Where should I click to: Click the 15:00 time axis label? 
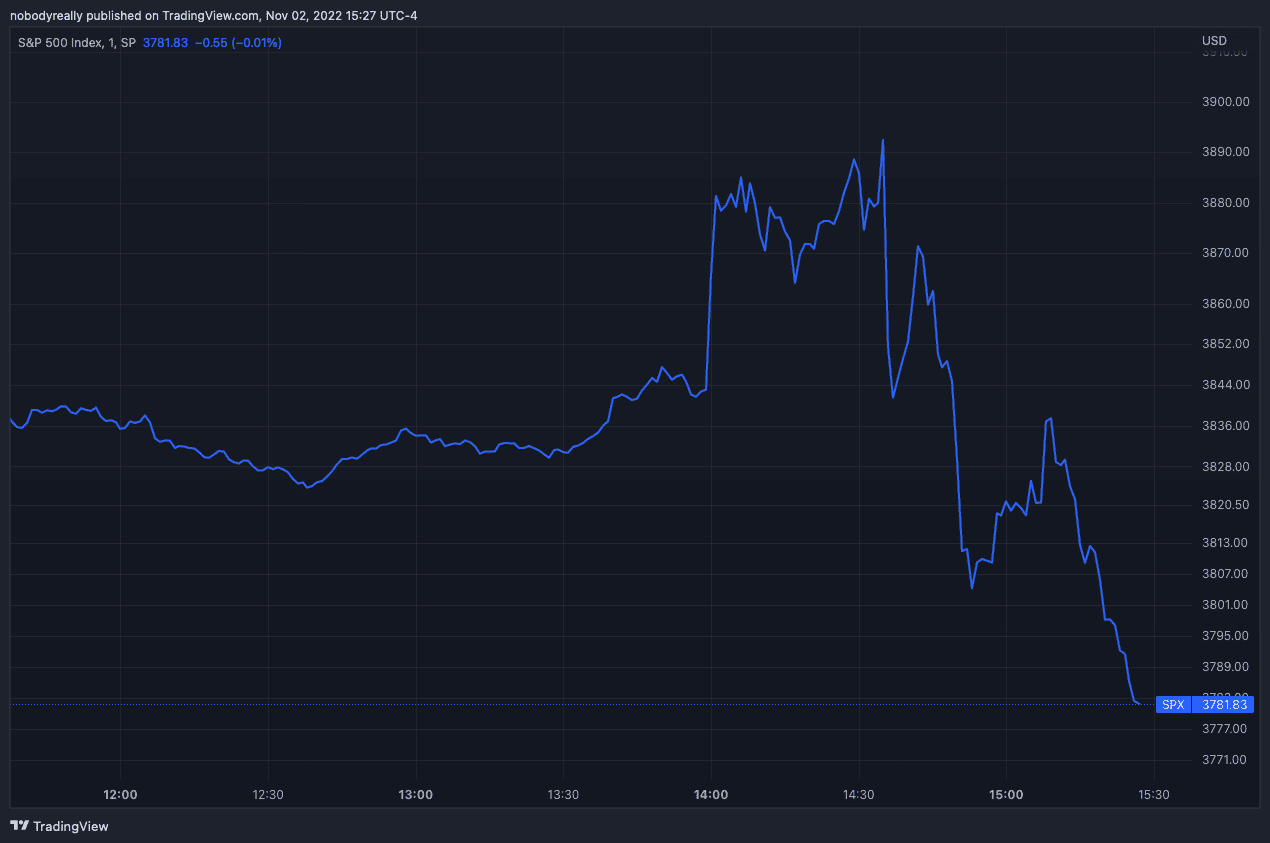click(x=1006, y=795)
